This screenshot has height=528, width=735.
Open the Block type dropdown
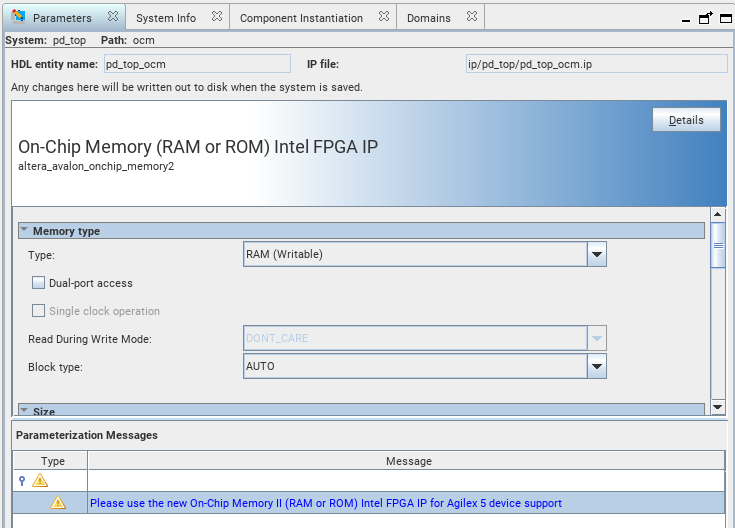pos(425,366)
